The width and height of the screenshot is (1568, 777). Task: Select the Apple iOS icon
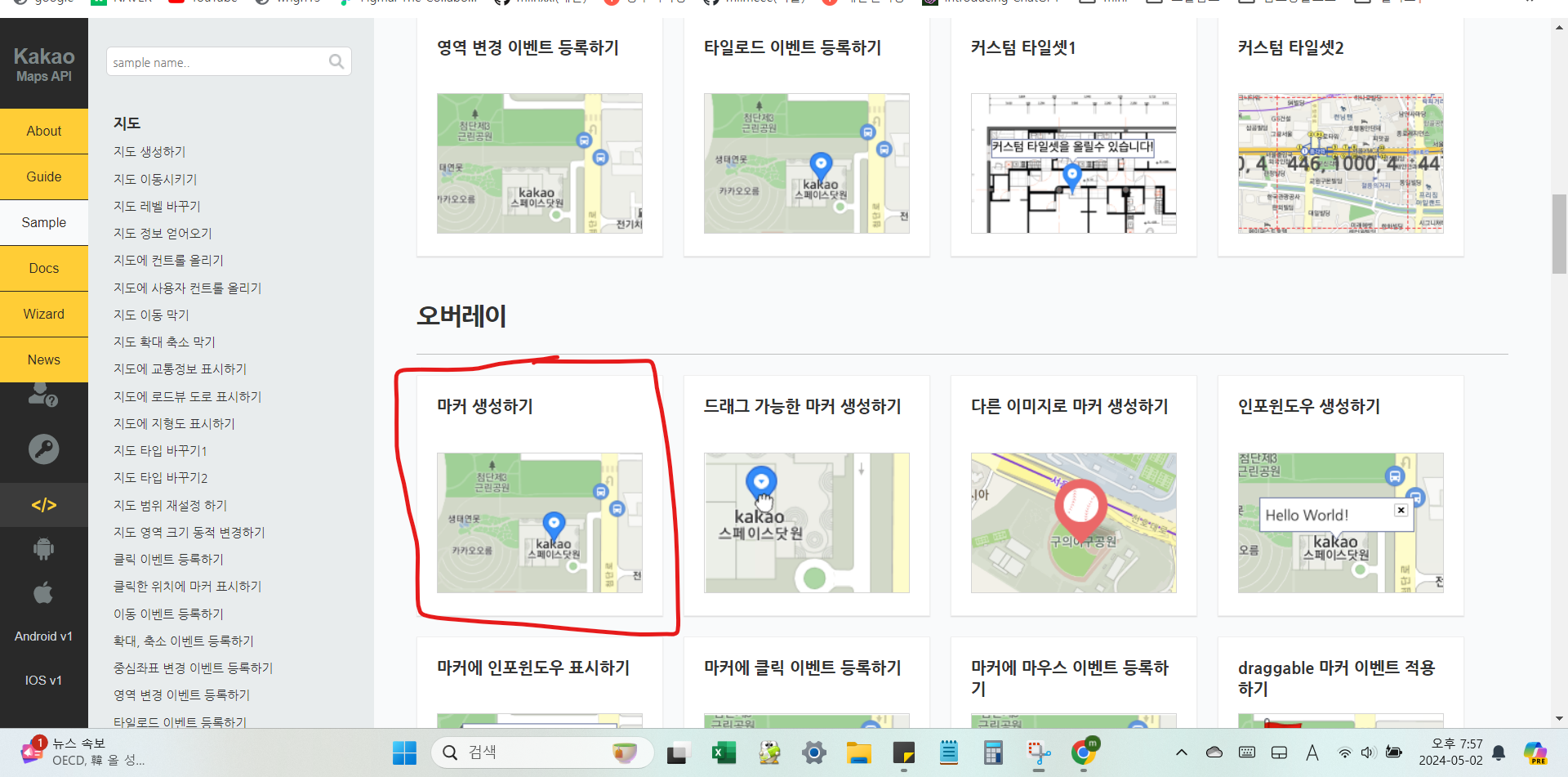coord(43,592)
